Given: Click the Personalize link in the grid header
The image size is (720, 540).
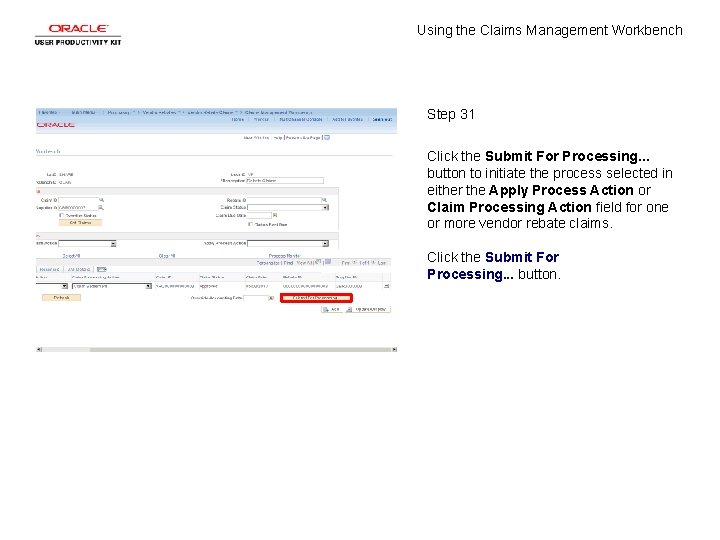Looking at the screenshot, I should pyautogui.click(x=268, y=263).
